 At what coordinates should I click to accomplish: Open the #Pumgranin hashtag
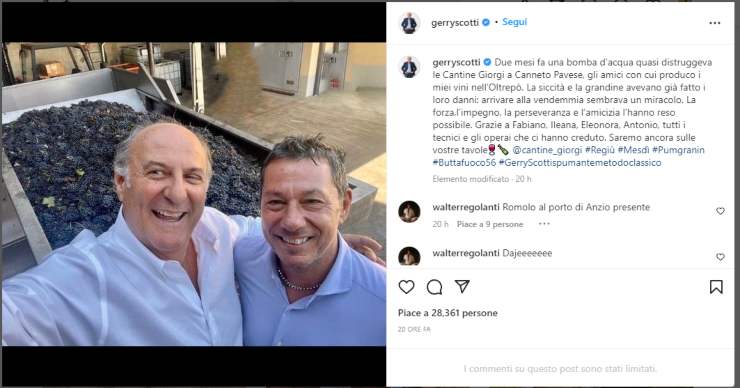(678, 150)
